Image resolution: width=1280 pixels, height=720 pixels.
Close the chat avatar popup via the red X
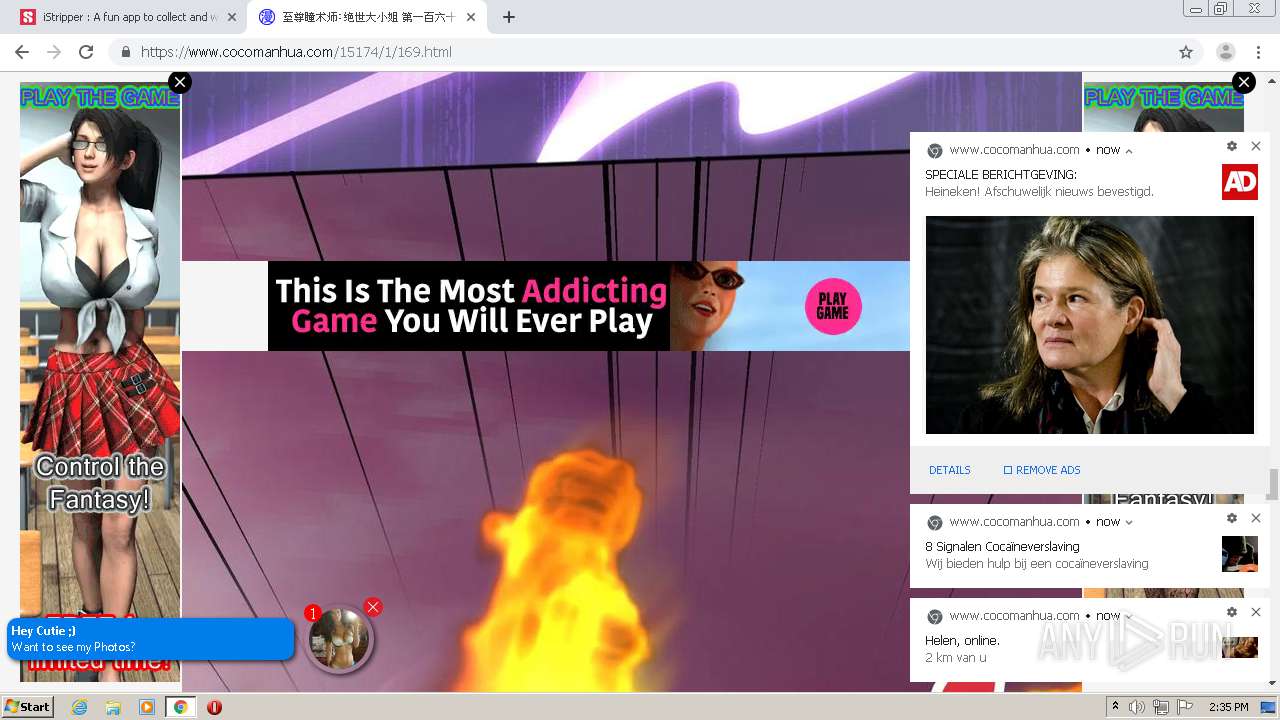coord(373,607)
